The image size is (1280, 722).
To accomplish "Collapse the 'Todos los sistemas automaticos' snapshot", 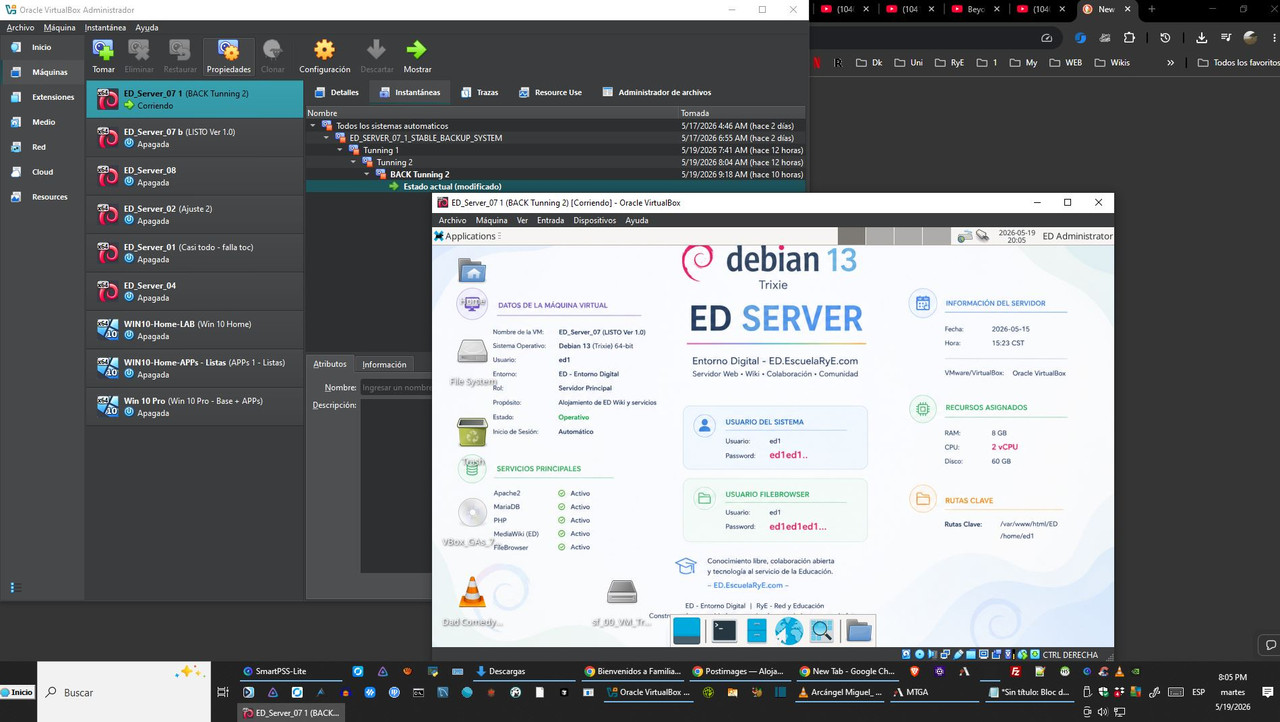I will coord(312,126).
